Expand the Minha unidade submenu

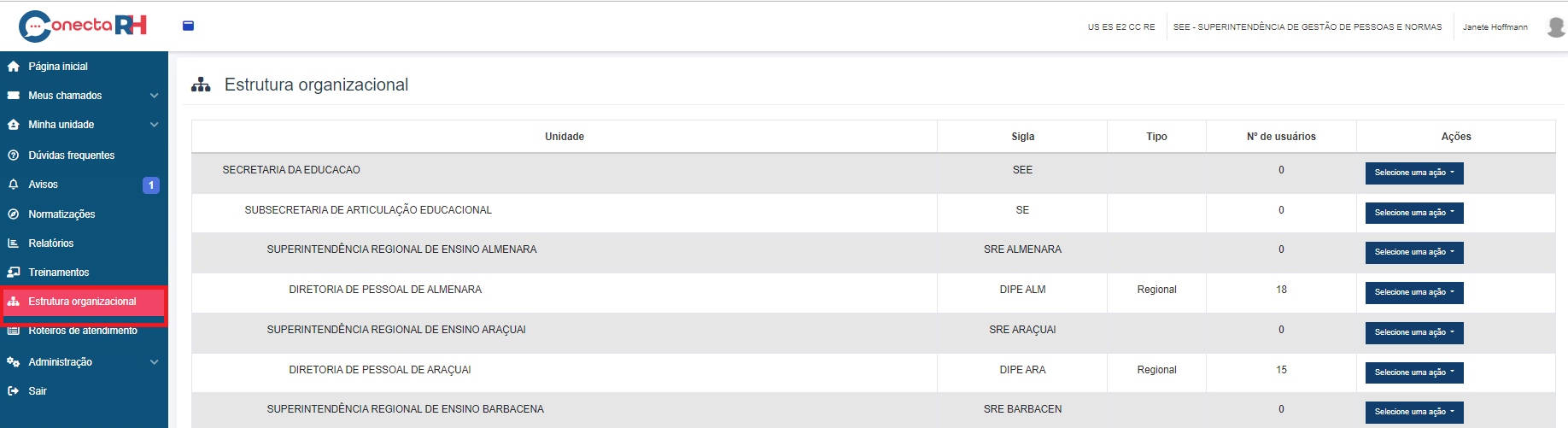[x=154, y=125]
